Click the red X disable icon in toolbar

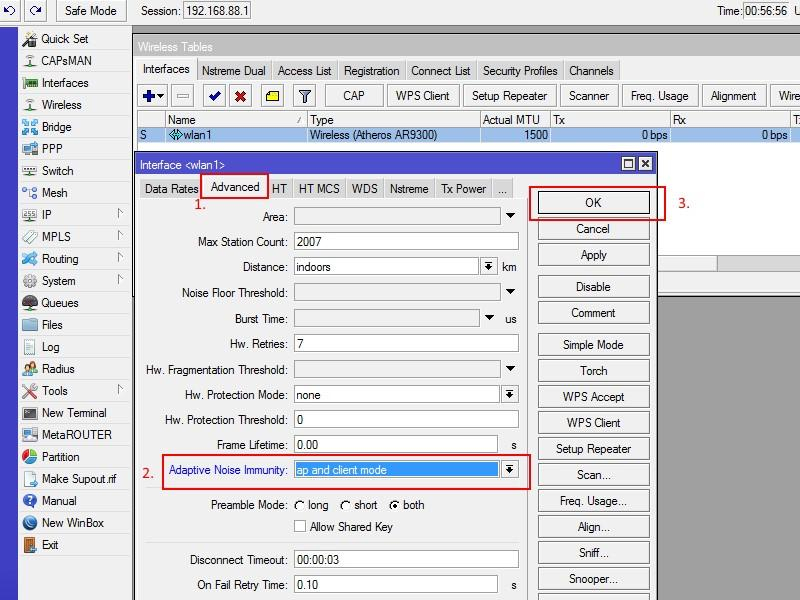[241, 96]
